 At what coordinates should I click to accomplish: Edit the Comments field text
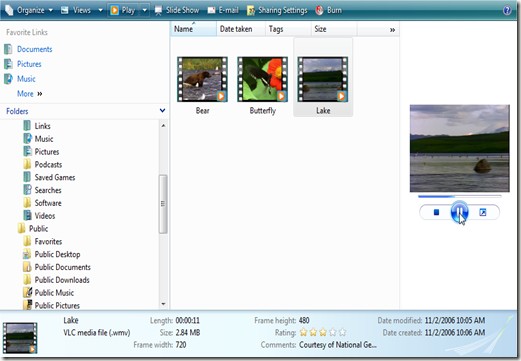click(x=338, y=345)
